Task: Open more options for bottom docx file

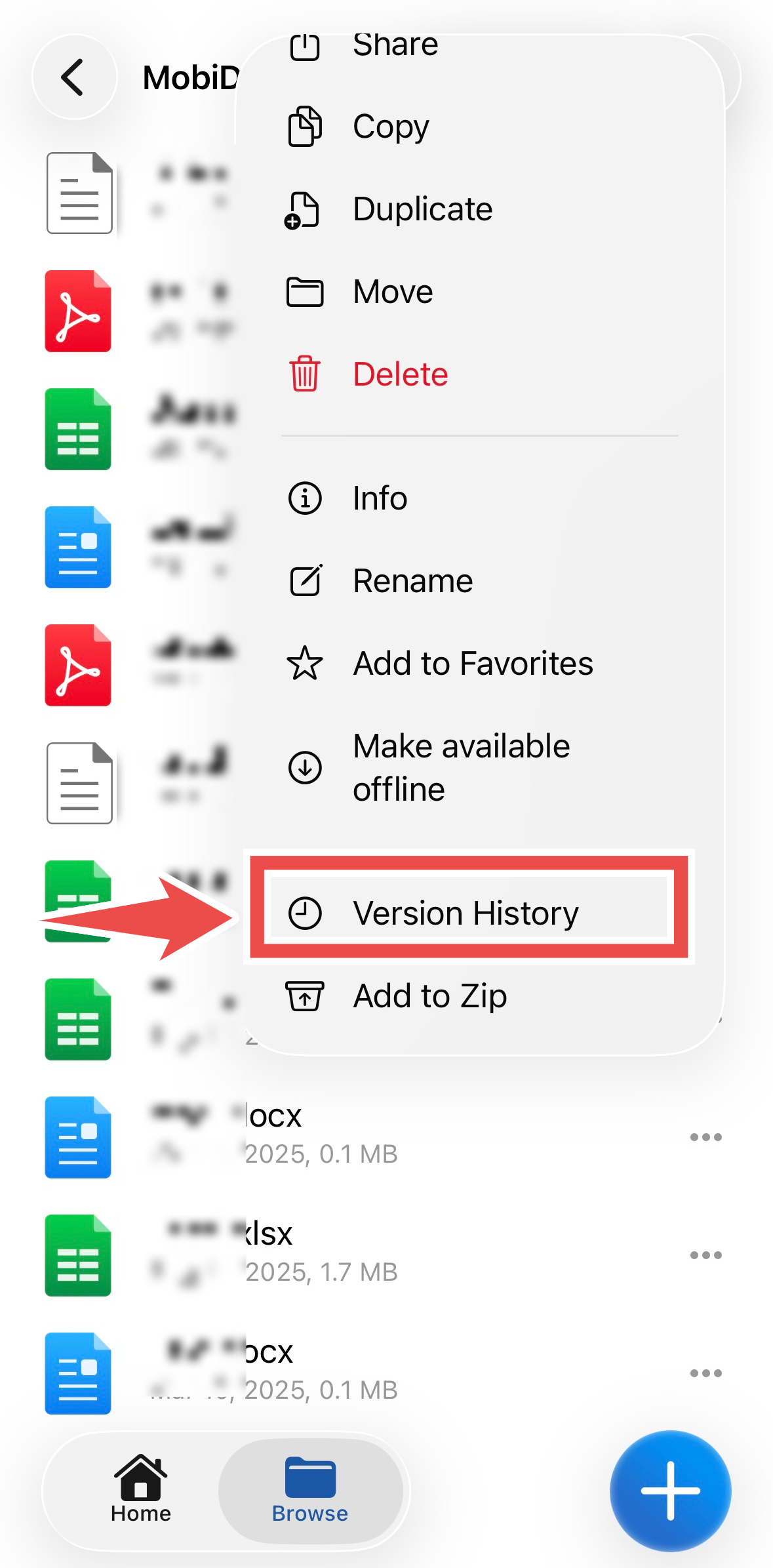Action: (x=705, y=1373)
